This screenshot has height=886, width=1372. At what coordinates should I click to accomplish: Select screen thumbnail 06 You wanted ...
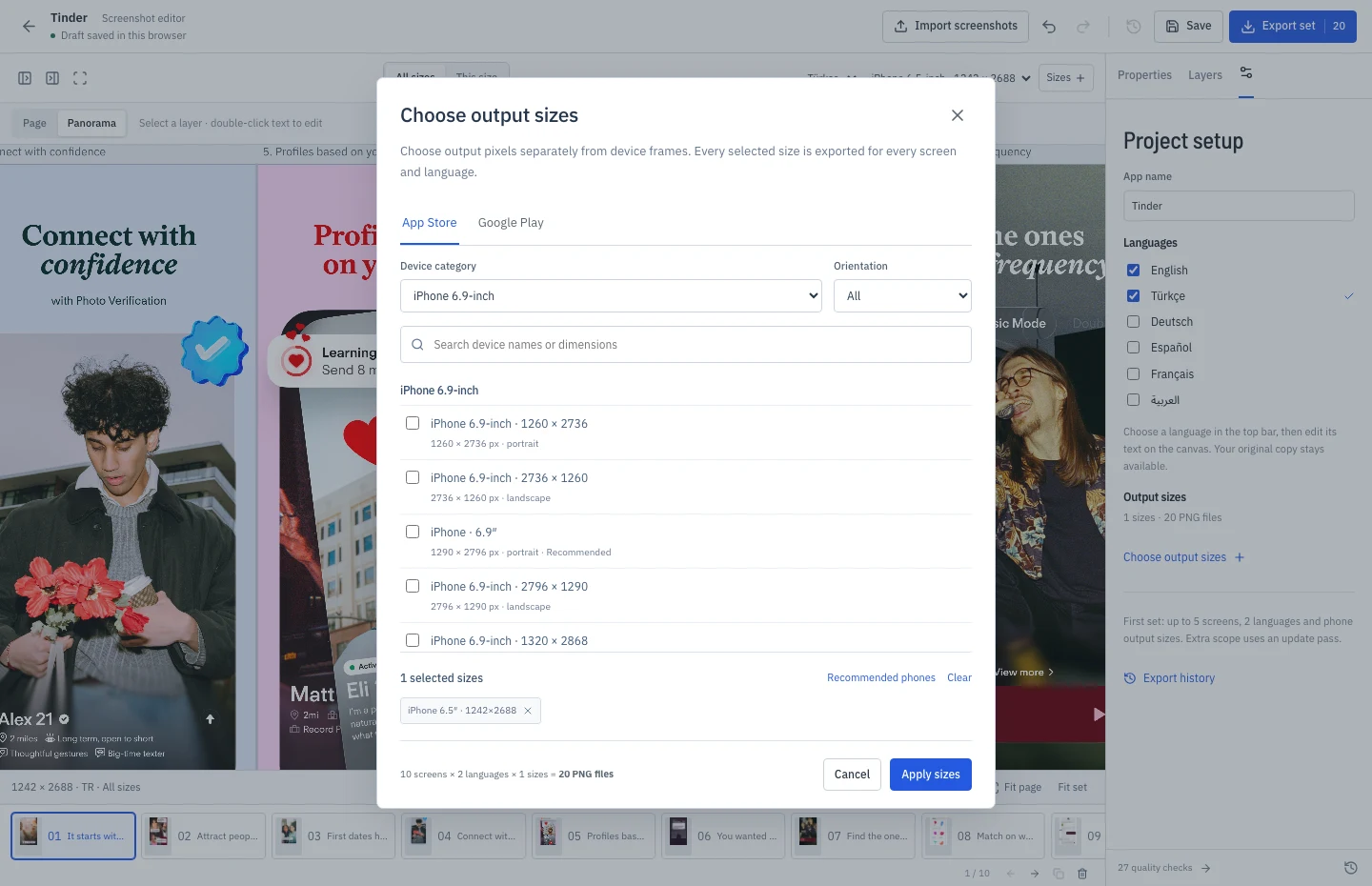pyautogui.click(x=724, y=836)
